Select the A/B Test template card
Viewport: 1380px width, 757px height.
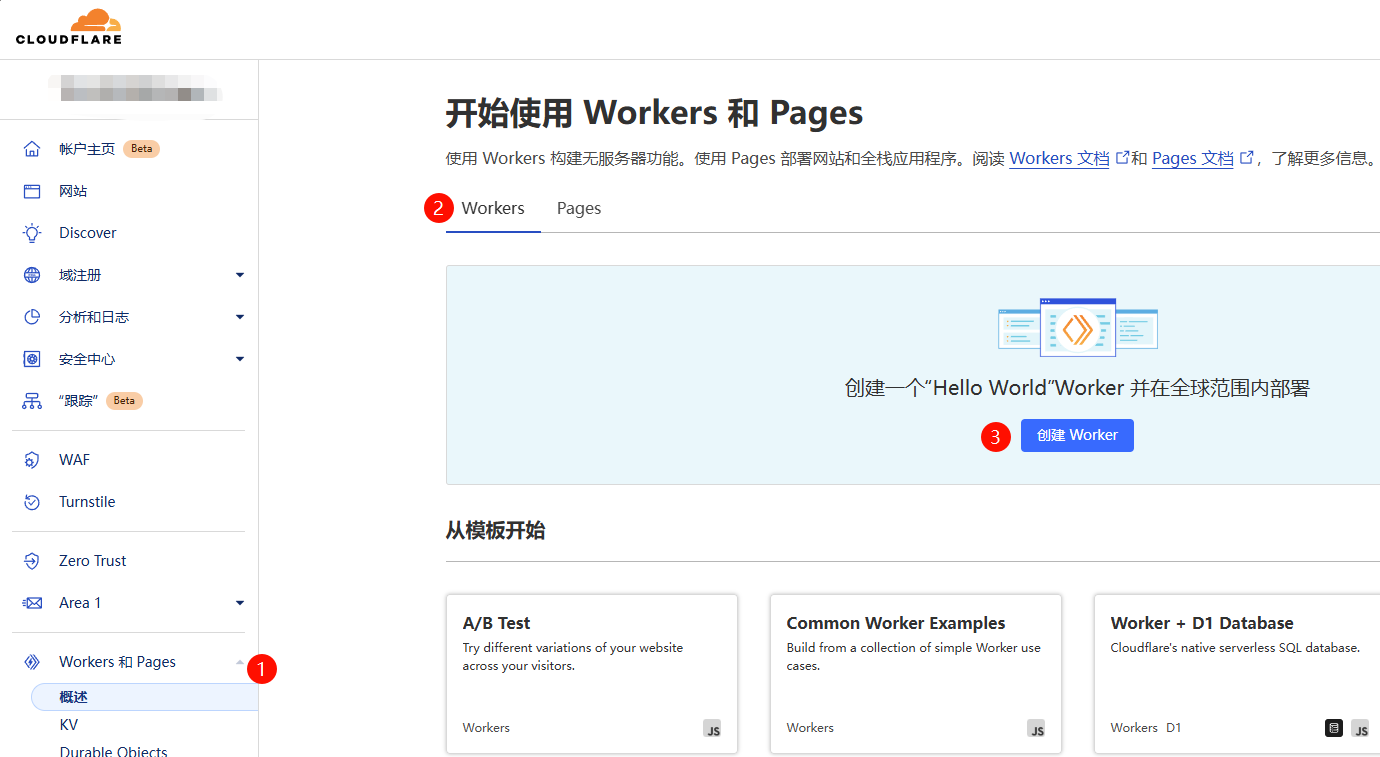(591, 674)
